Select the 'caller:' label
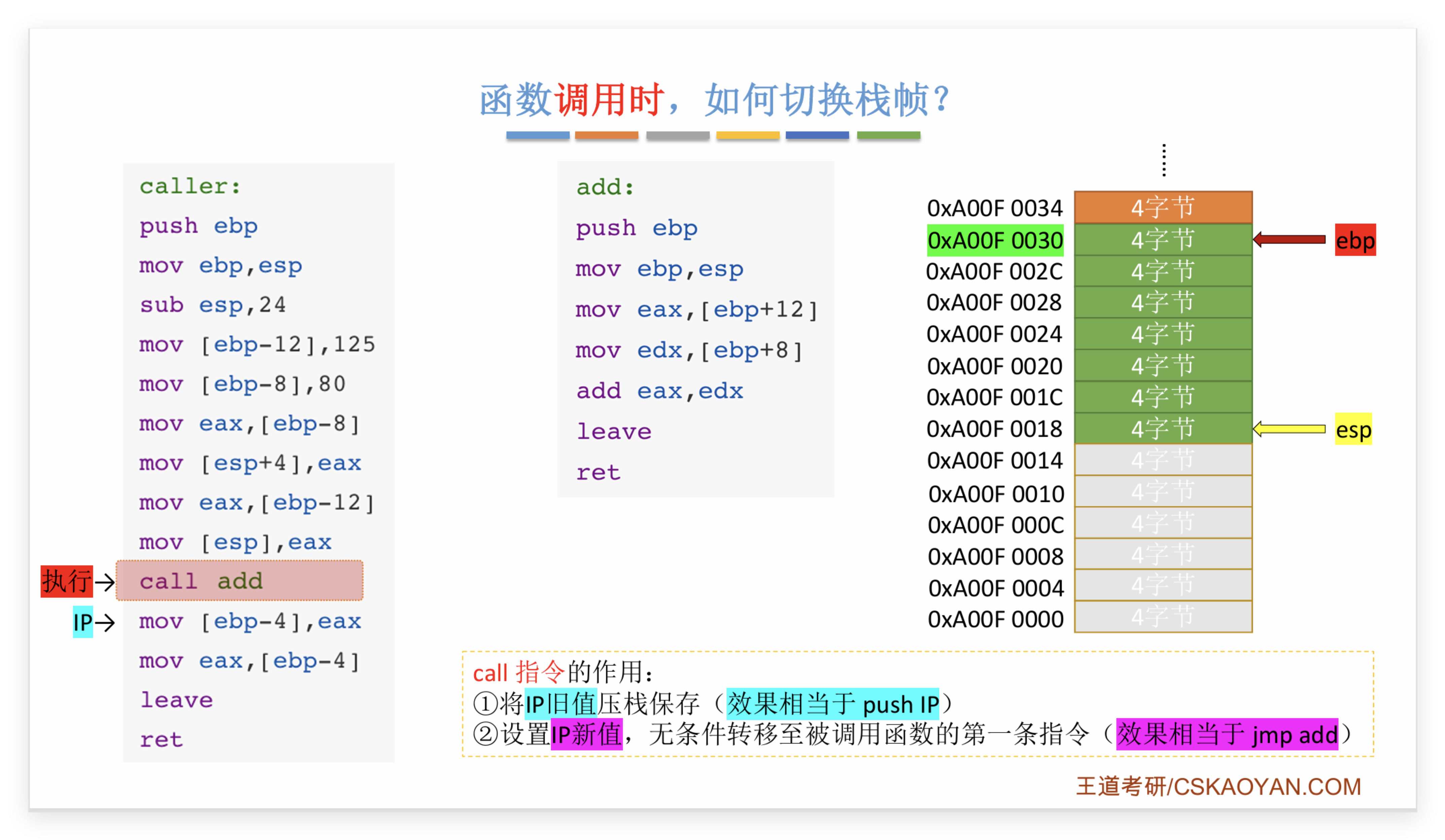Image resolution: width=1445 pixels, height=840 pixels. (190, 186)
